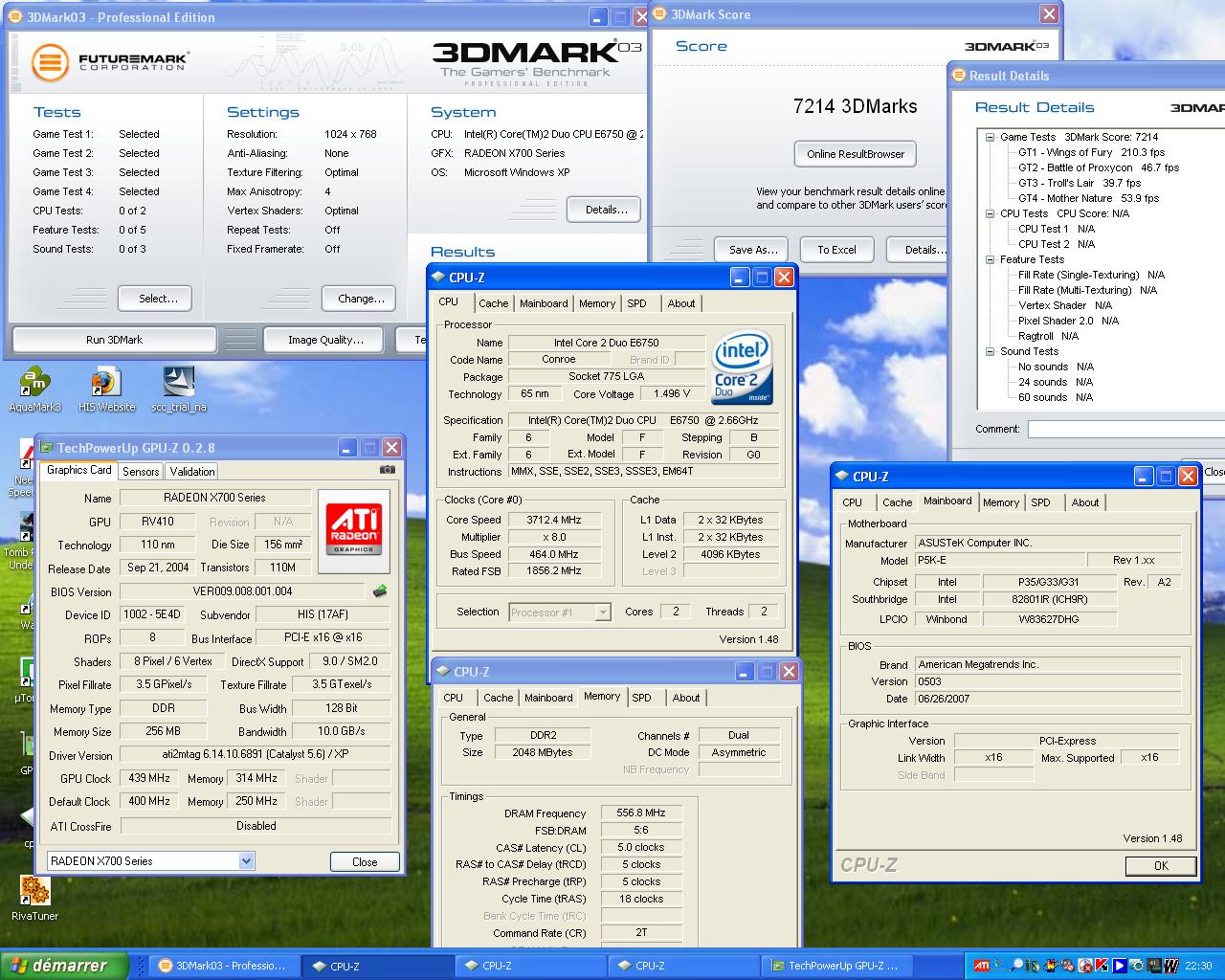This screenshot has width=1225, height=980.
Task: Click the Intel Core 2 Duo logo
Action: pyautogui.click(x=742, y=368)
